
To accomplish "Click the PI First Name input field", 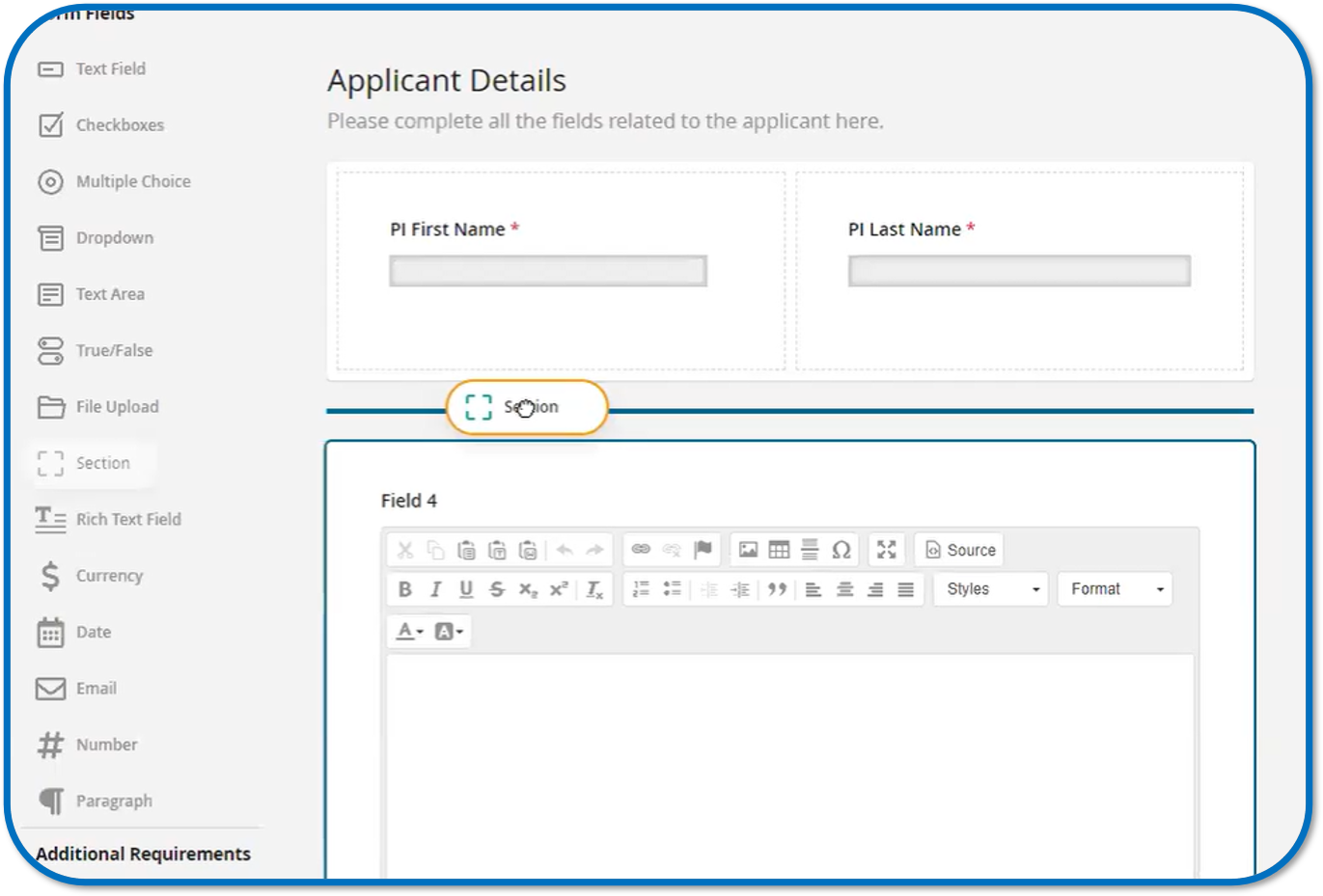I will tap(547, 271).
